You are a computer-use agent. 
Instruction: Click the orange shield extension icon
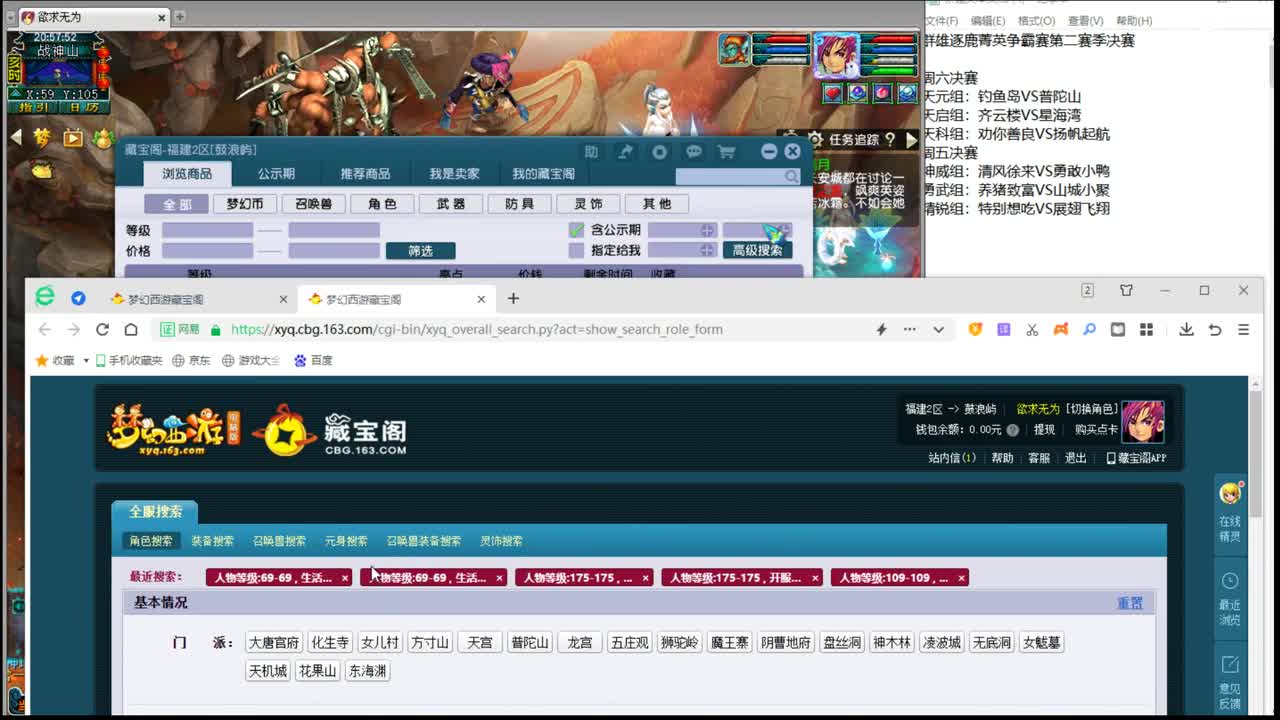tap(975, 329)
